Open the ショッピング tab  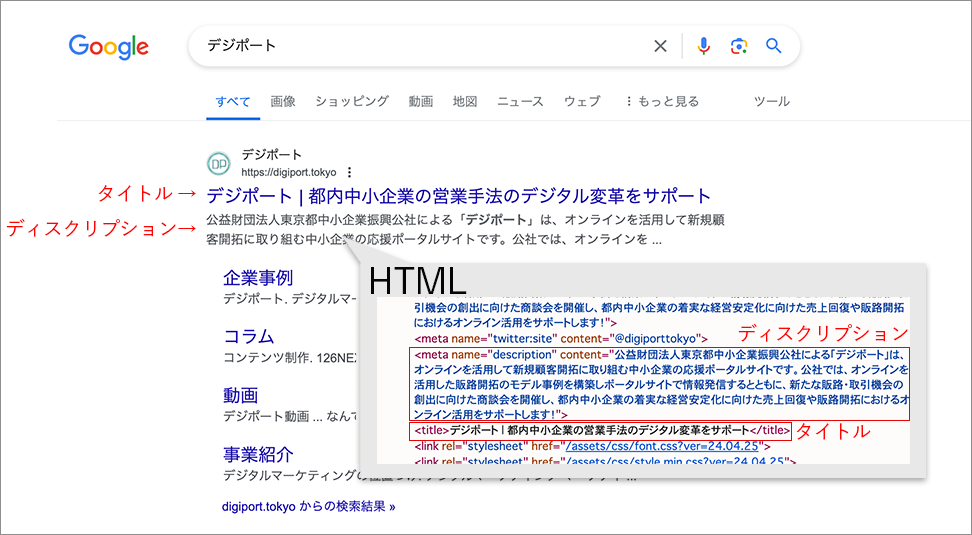(x=351, y=101)
